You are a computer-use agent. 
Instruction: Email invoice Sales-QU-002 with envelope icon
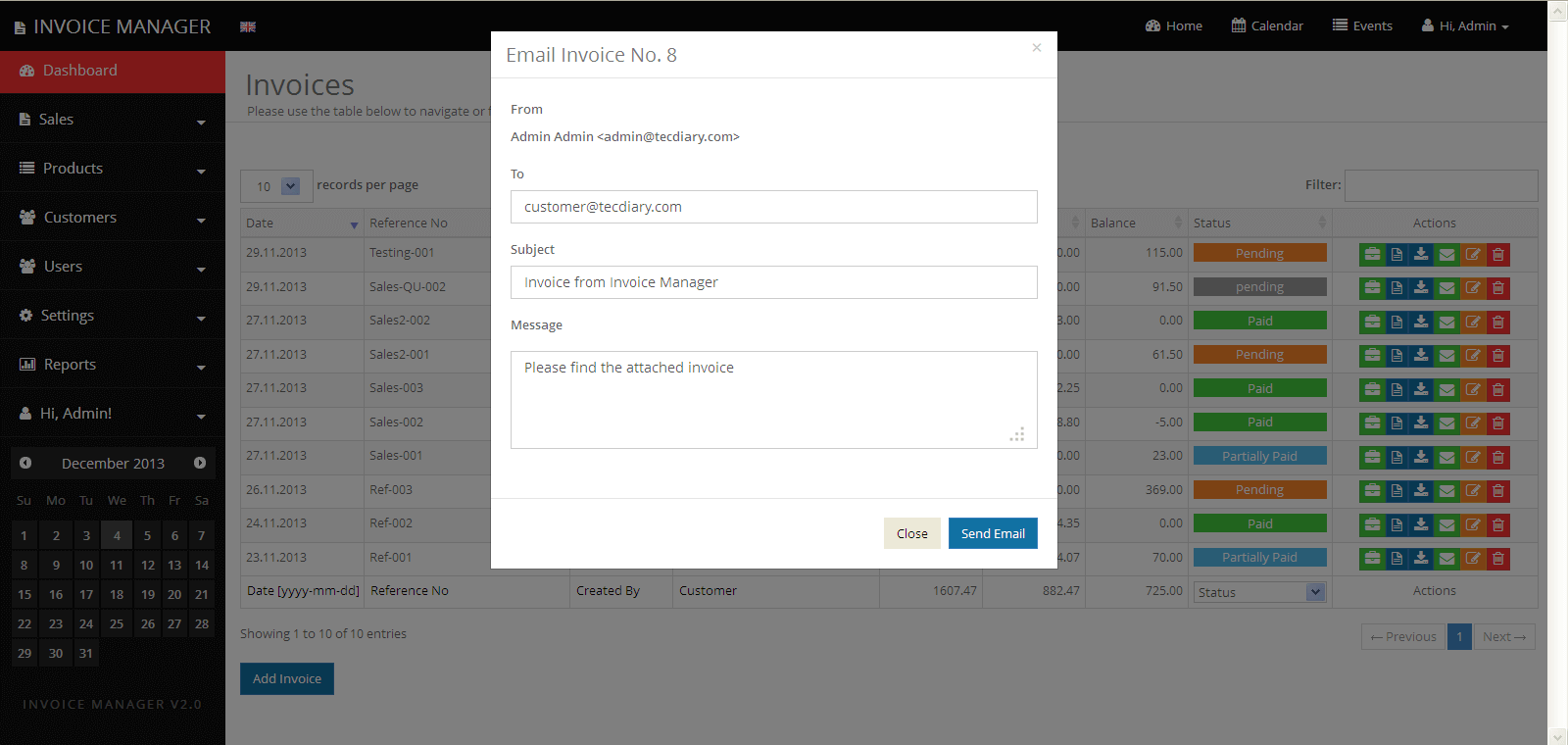point(1446,288)
